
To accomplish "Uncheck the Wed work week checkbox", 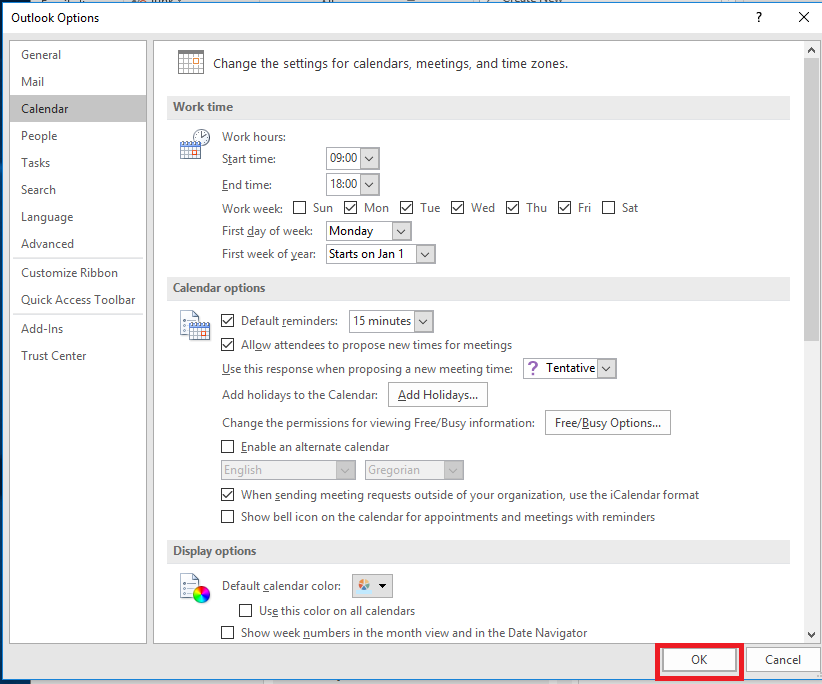I will [457, 208].
